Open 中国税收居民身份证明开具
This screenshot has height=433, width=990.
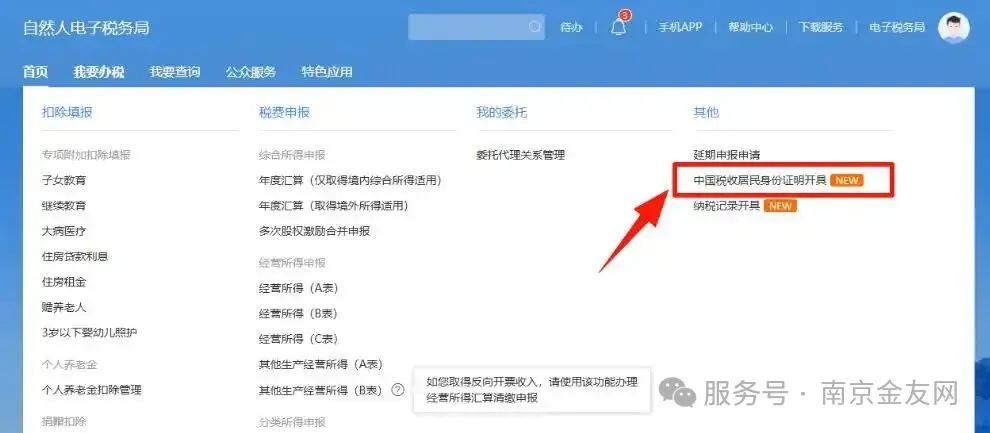(760, 180)
